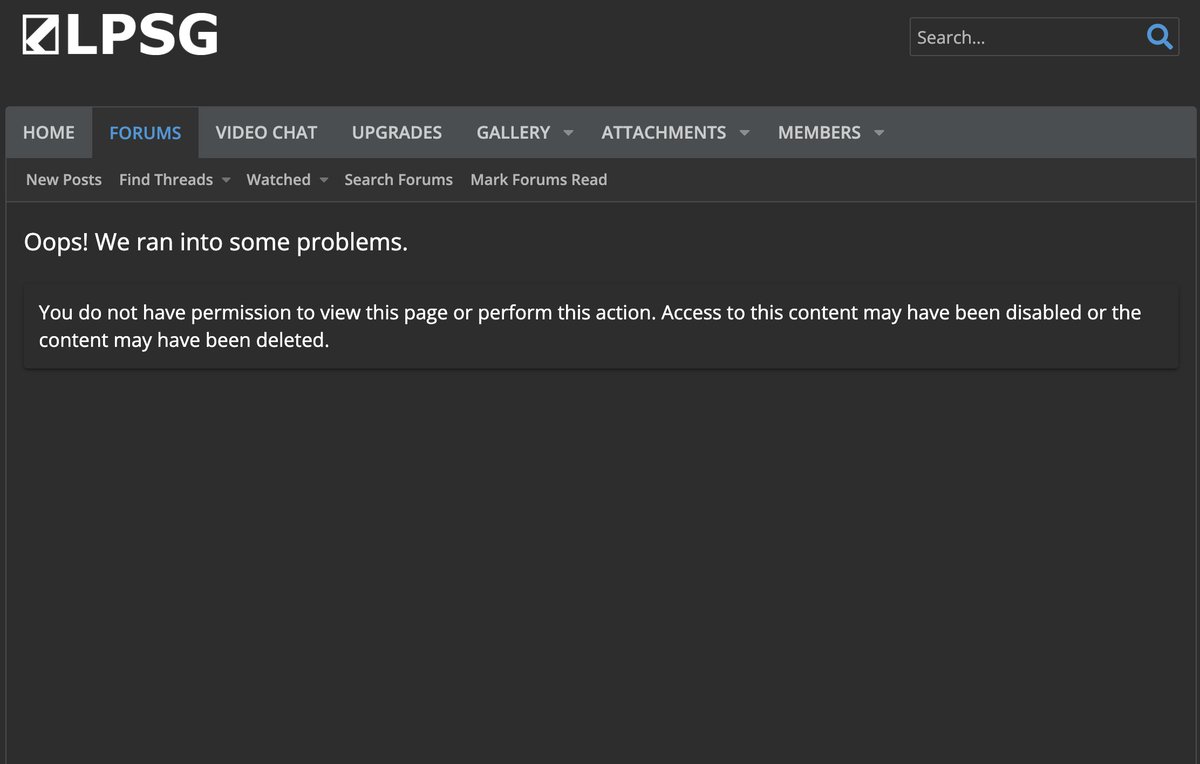Viewport: 1200px width, 764px height.
Task: Open the Watched link
Action: point(278,180)
